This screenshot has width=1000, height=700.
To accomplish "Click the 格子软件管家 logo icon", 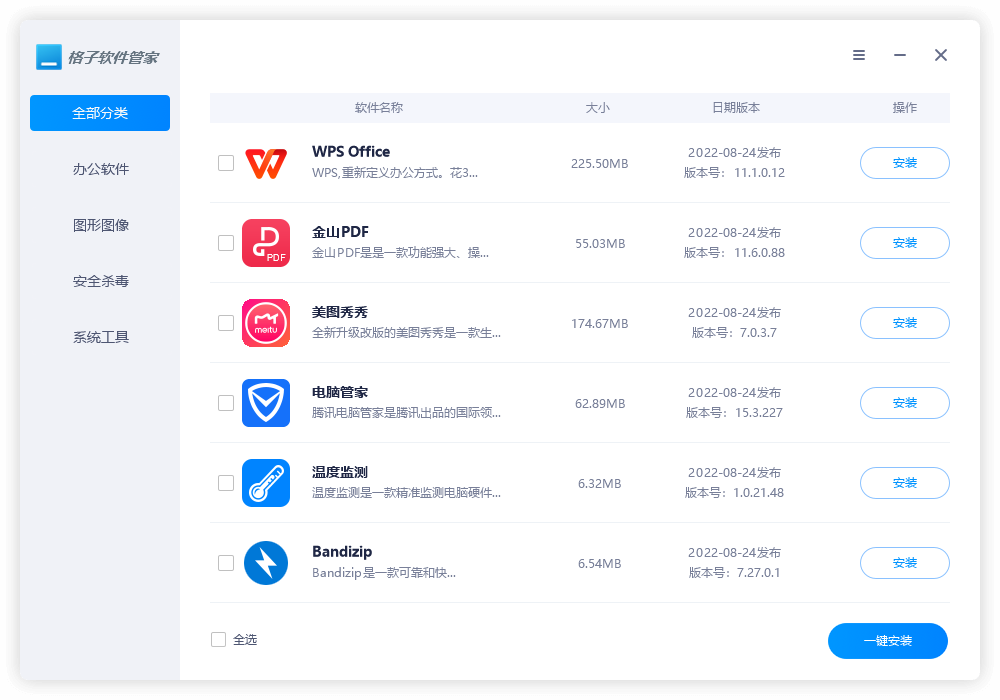I will tap(49, 57).
